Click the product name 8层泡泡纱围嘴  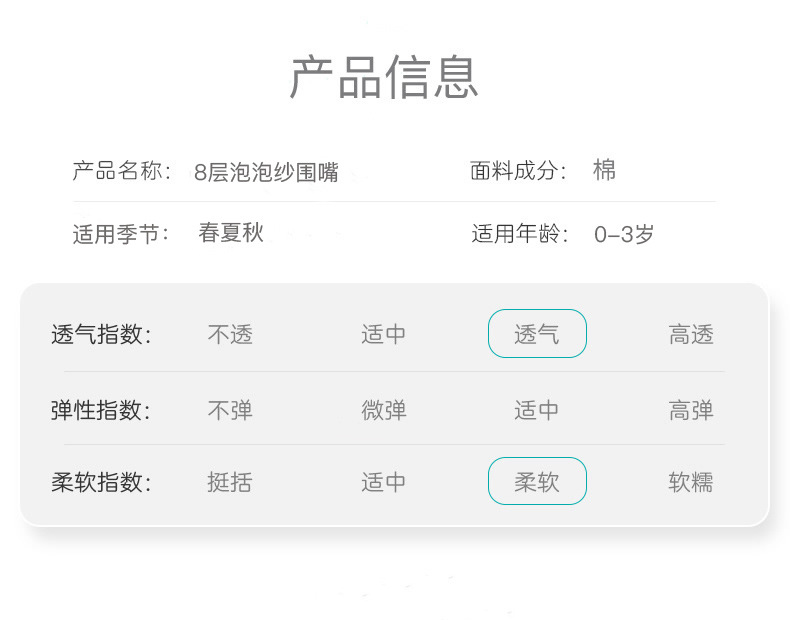(266, 172)
